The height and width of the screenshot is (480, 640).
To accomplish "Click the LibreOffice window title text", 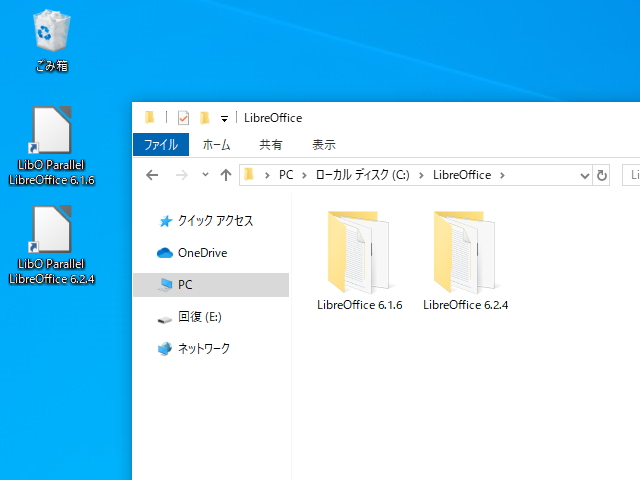I will coord(273,118).
